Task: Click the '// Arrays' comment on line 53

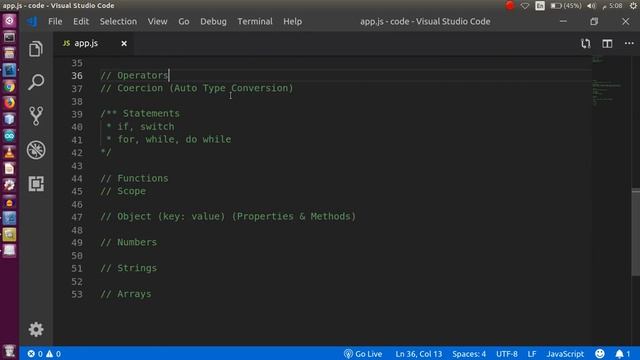Action: pos(126,294)
